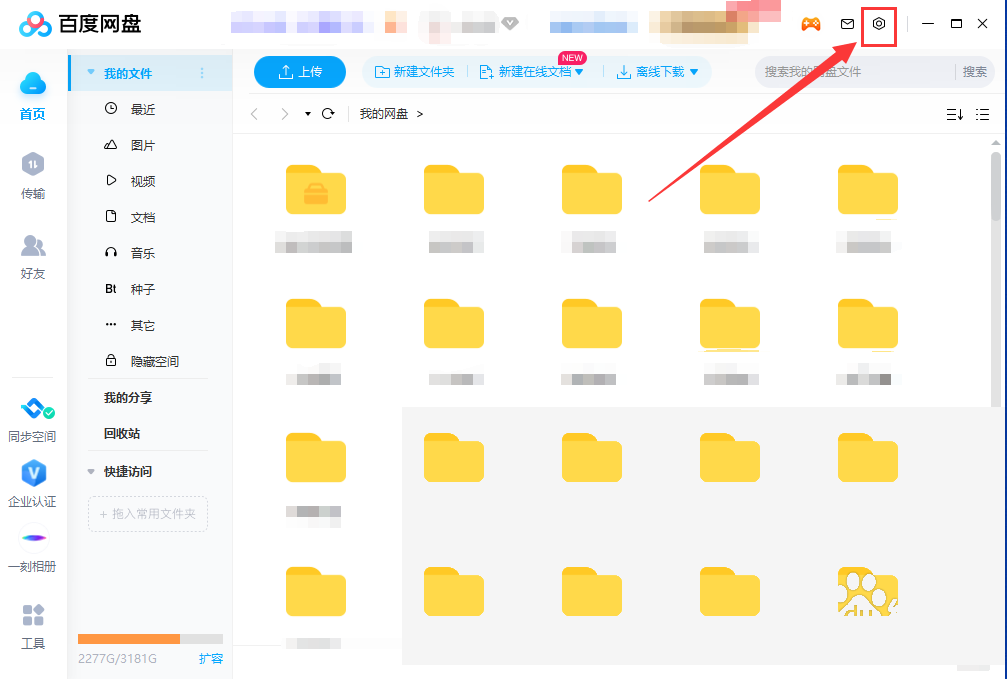
Task: Open folder with toolbox icon
Action: click(x=315, y=190)
